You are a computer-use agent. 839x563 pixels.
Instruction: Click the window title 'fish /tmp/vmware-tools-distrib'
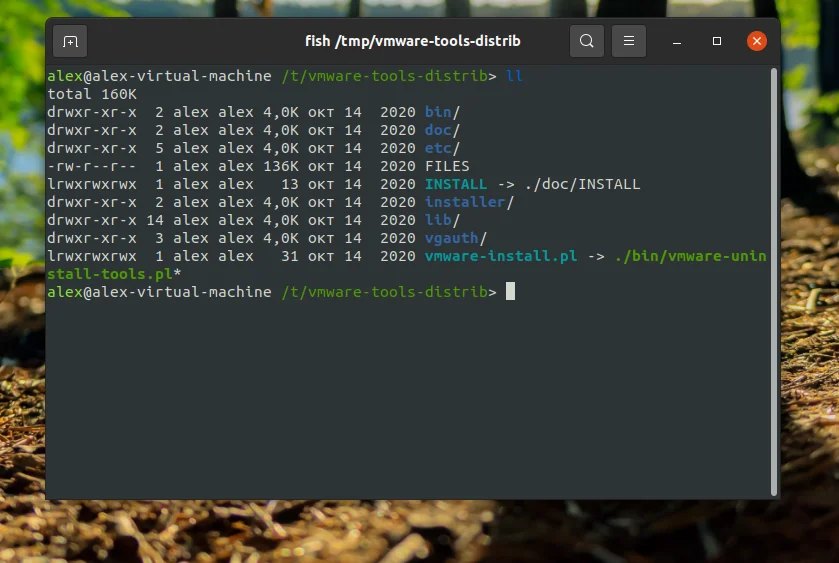413,41
